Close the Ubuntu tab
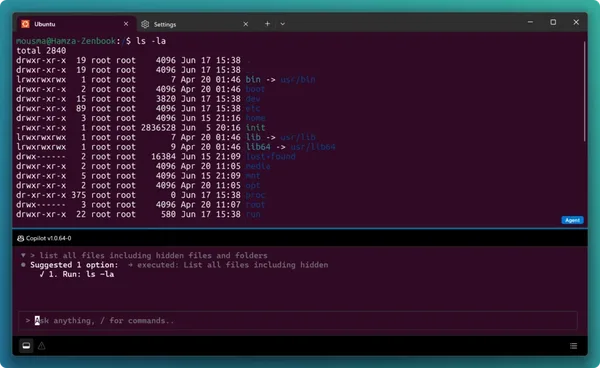 (x=126, y=24)
